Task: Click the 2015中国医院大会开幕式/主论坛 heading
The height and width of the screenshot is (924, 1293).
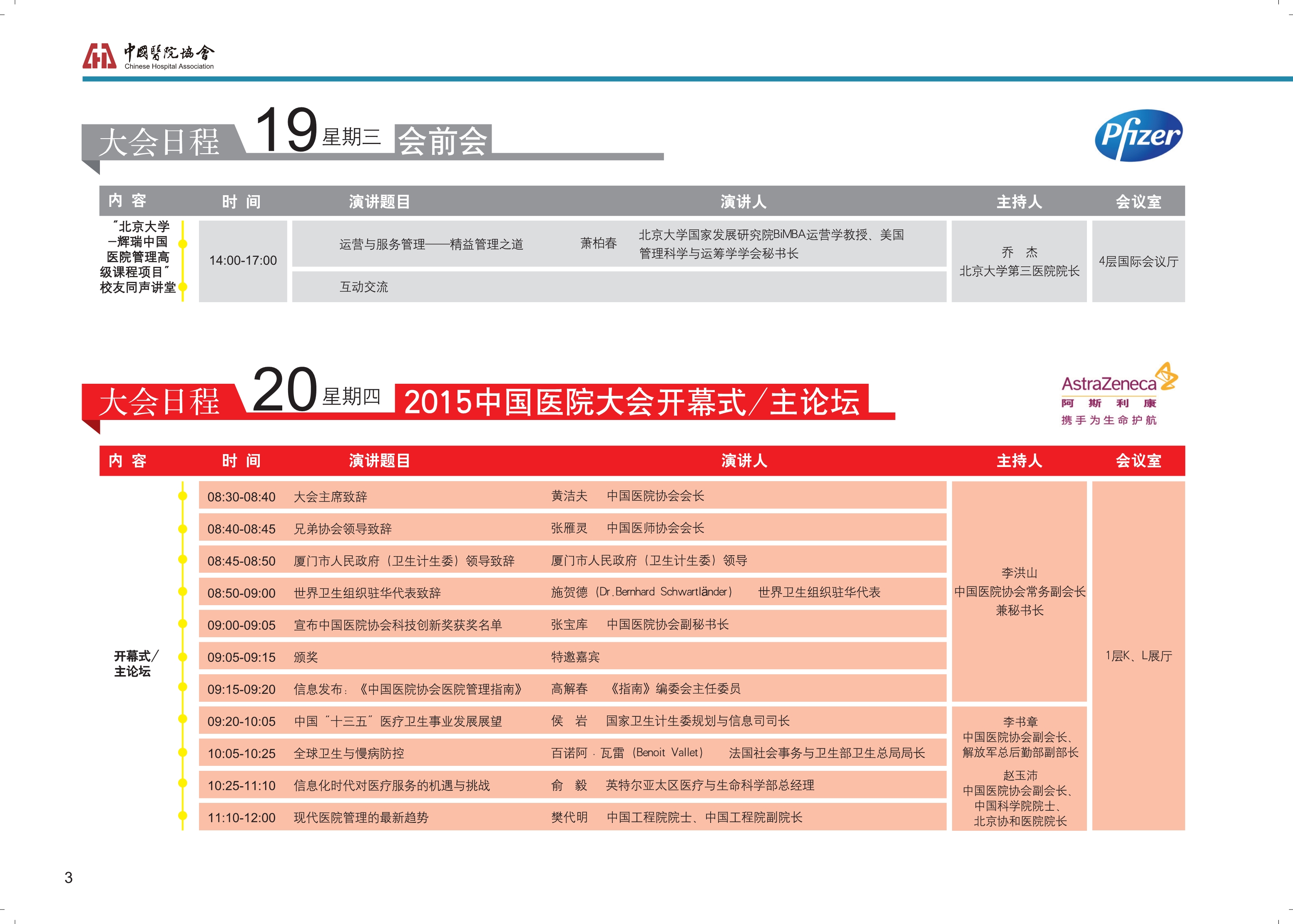Action: coord(632,401)
